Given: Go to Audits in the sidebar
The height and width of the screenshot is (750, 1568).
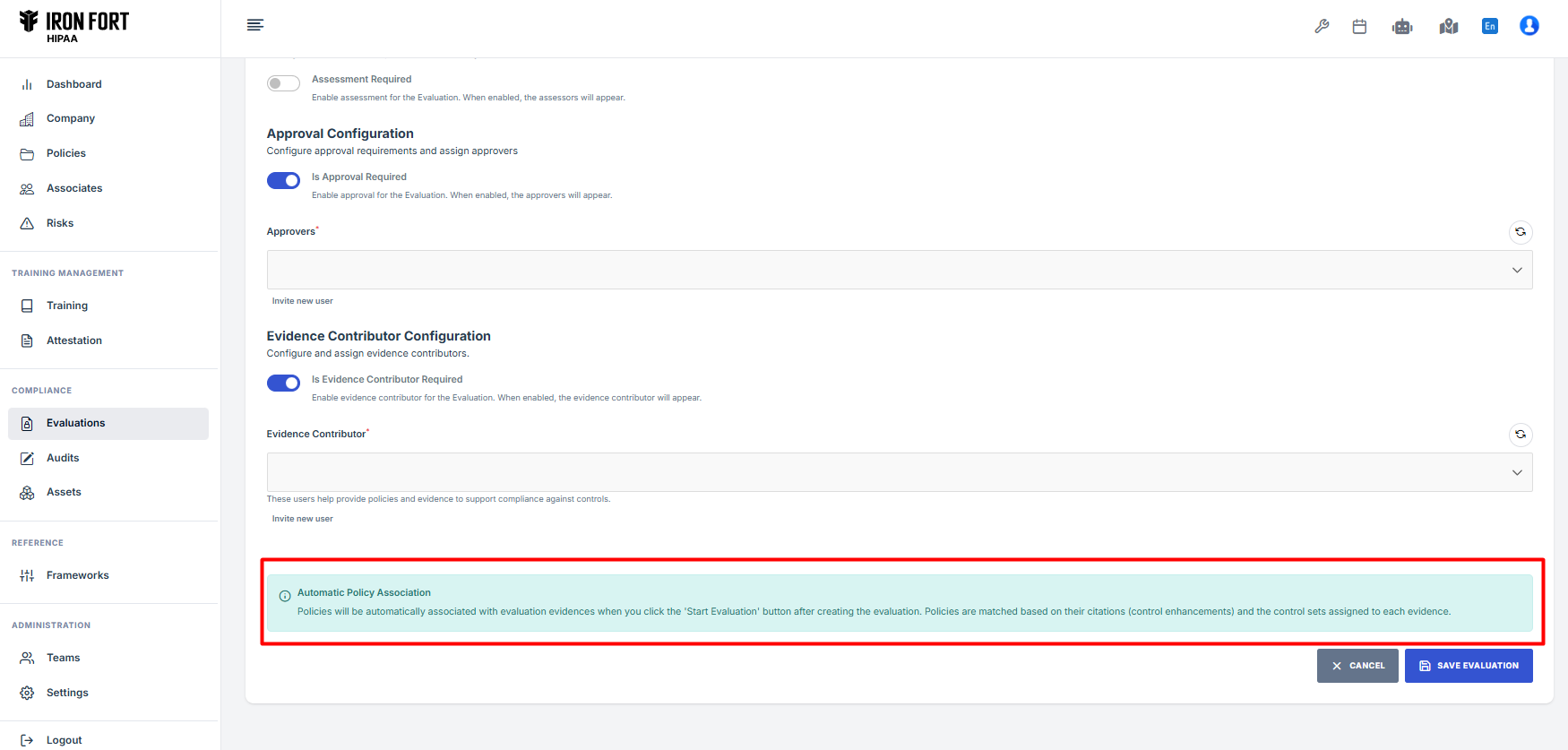Looking at the screenshot, I should pyautogui.click(x=63, y=458).
